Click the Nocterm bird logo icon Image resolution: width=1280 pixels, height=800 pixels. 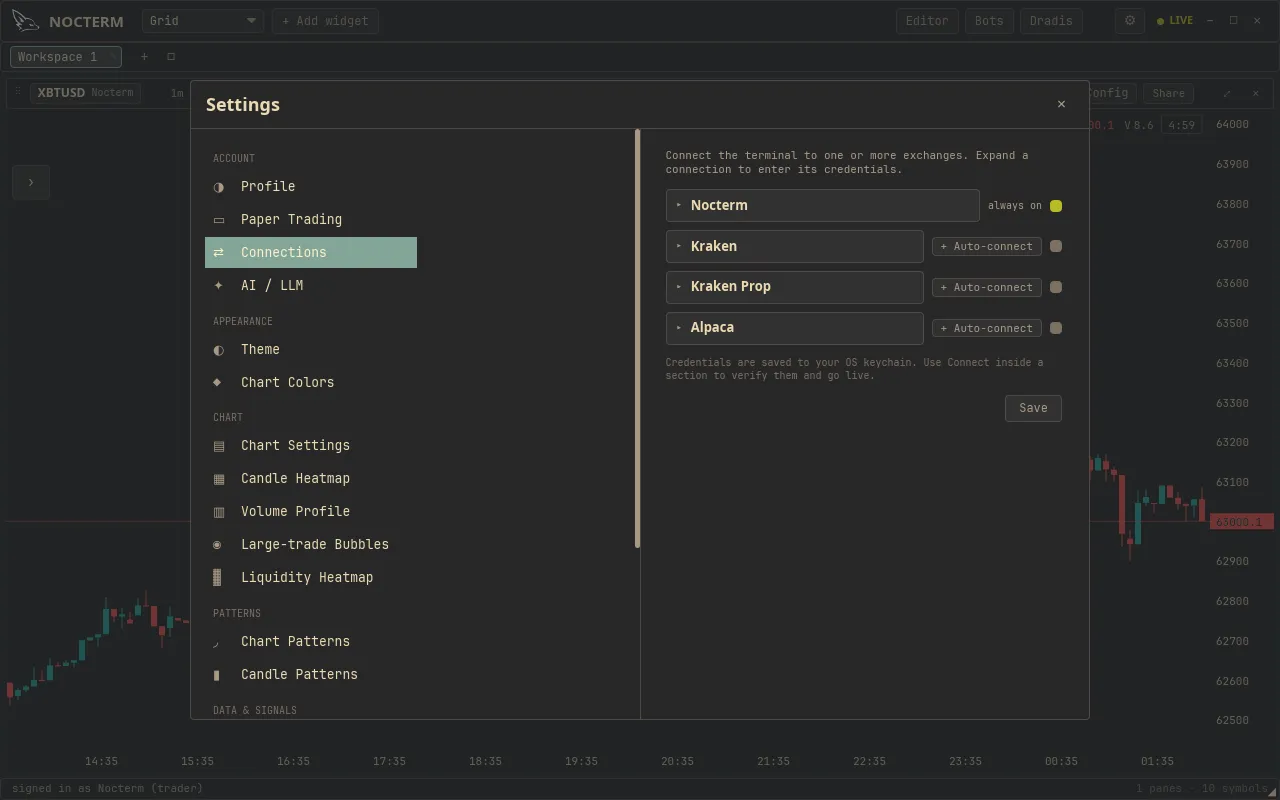pos(26,21)
